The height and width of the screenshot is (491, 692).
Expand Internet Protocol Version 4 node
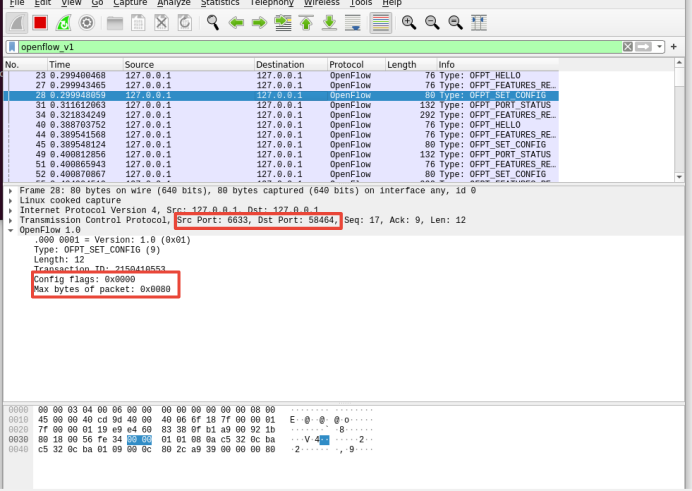point(11,210)
